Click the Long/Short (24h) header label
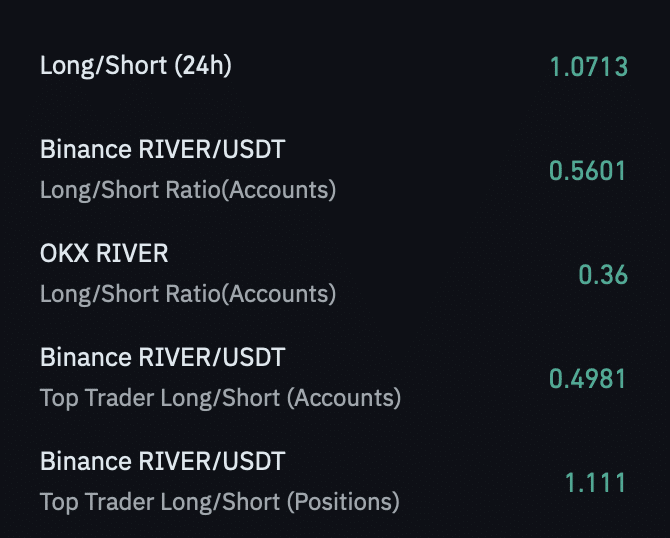 point(135,66)
